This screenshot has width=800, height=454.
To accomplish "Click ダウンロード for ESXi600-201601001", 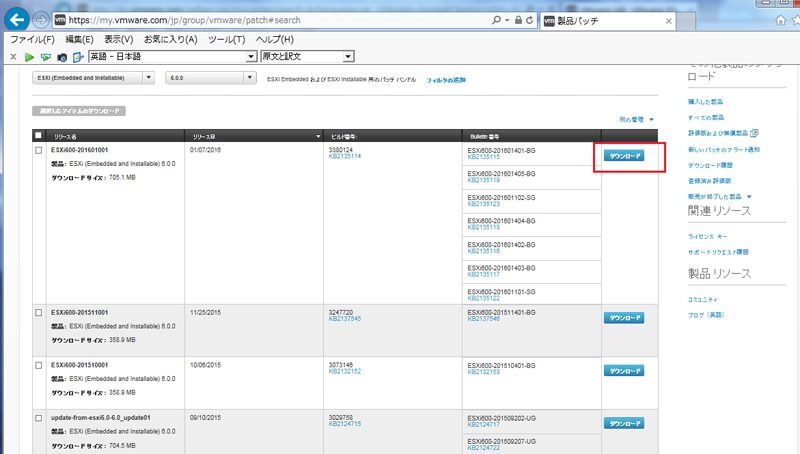I will coord(624,156).
